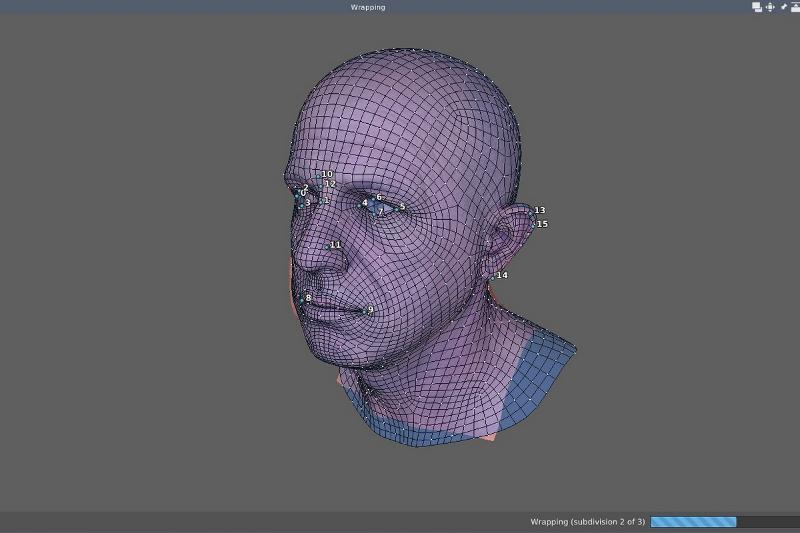Image resolution: width=800 pixels, height=533 pixels.
Task: Select landmark point 12 near nose bridge
Action: (322, 186)
